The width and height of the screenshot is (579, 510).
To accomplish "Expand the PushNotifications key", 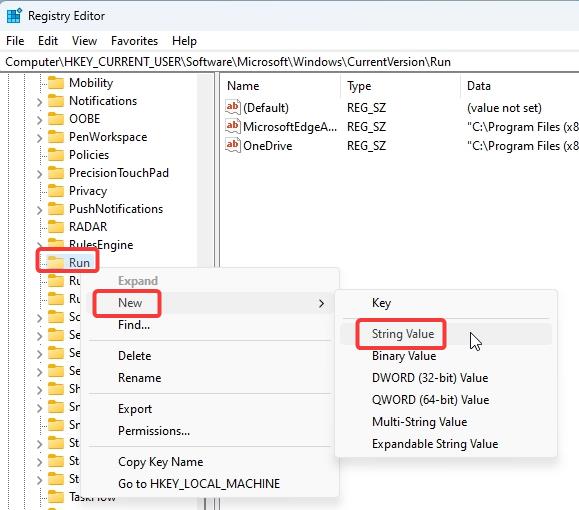I will point(40,210).
